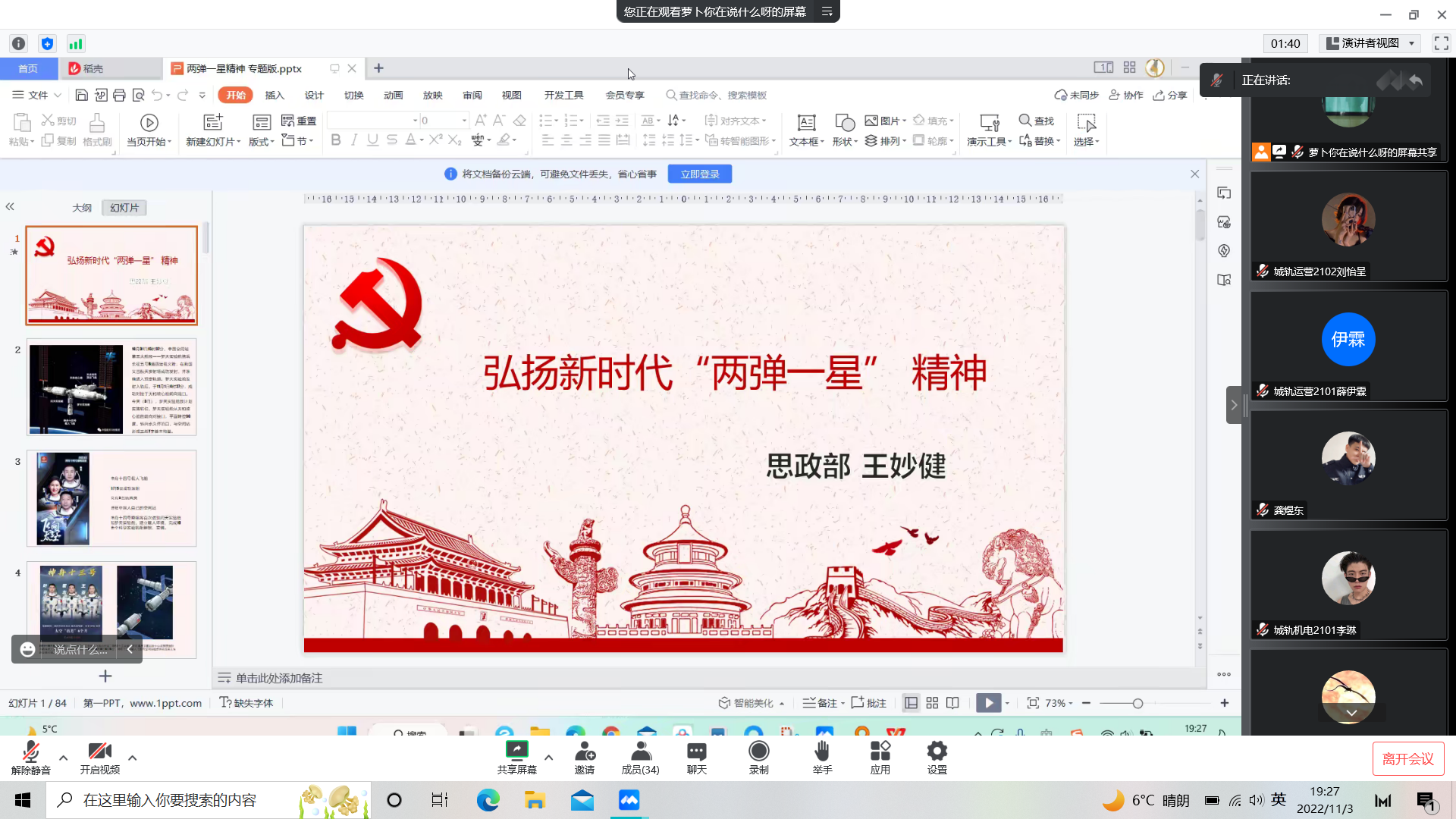
Task: Click the Save icon in WPS toolbar
Action: pos(81,95)
